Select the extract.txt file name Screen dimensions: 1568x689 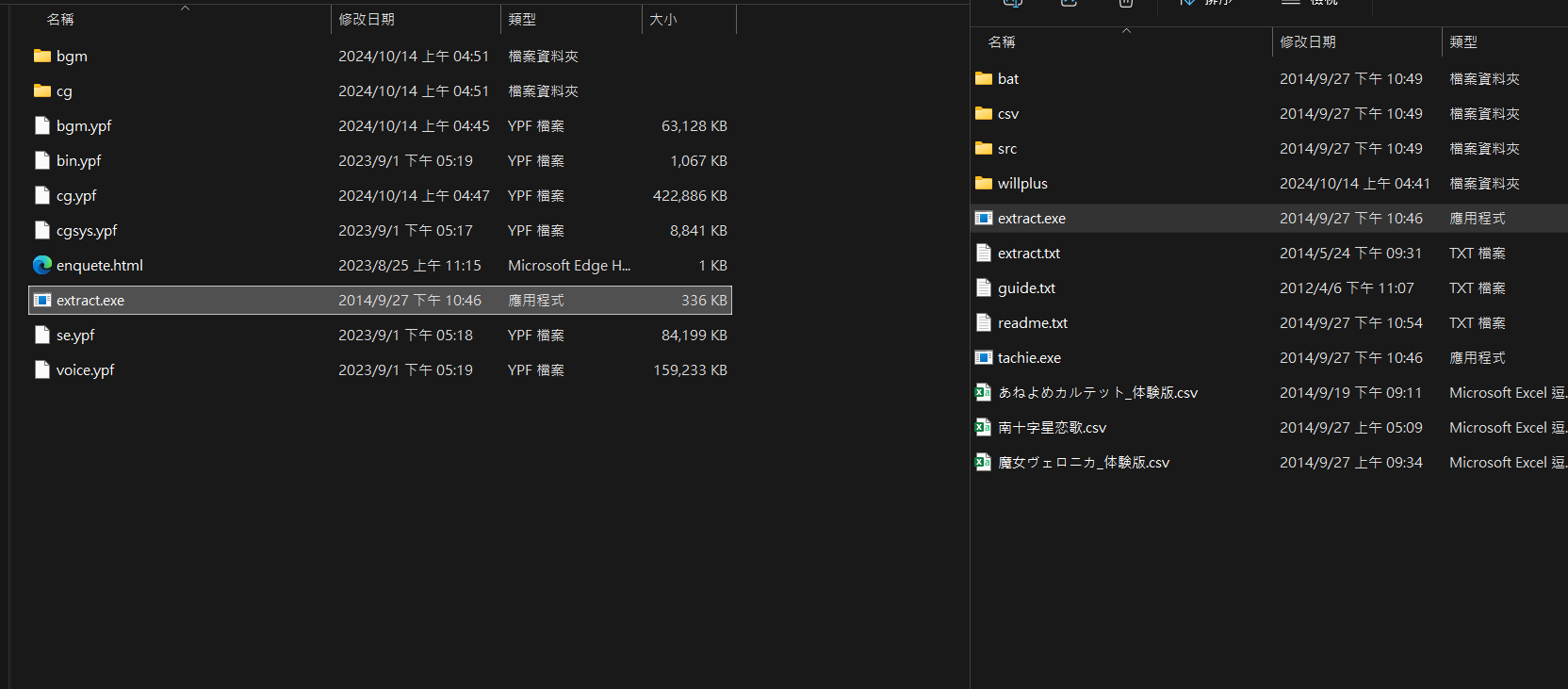tap(1028, 253)
